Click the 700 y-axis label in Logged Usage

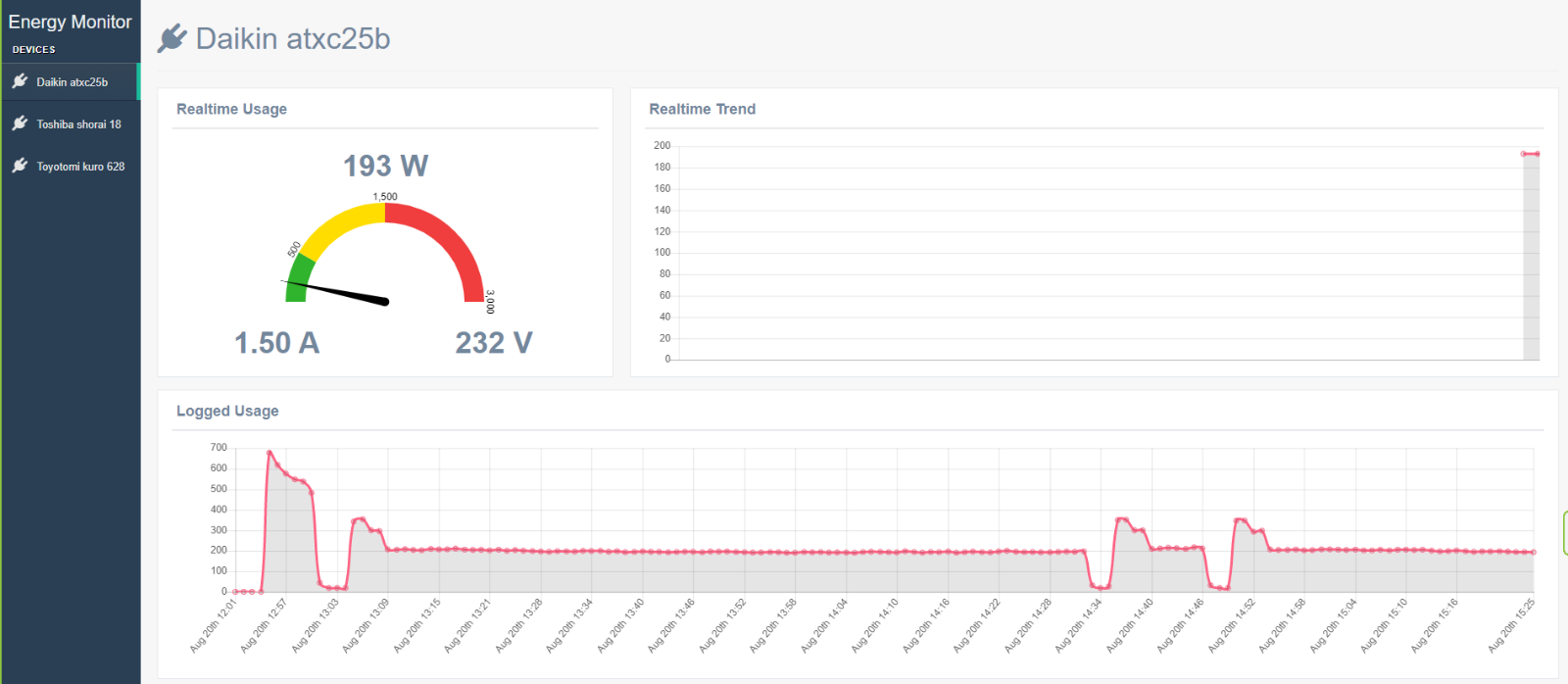click(218, 447)
